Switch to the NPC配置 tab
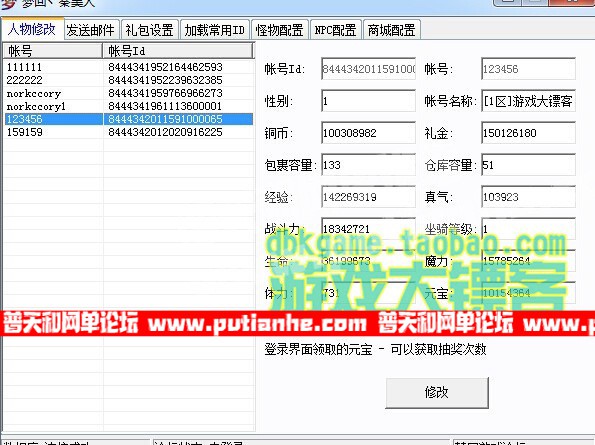 pos(335,30)
